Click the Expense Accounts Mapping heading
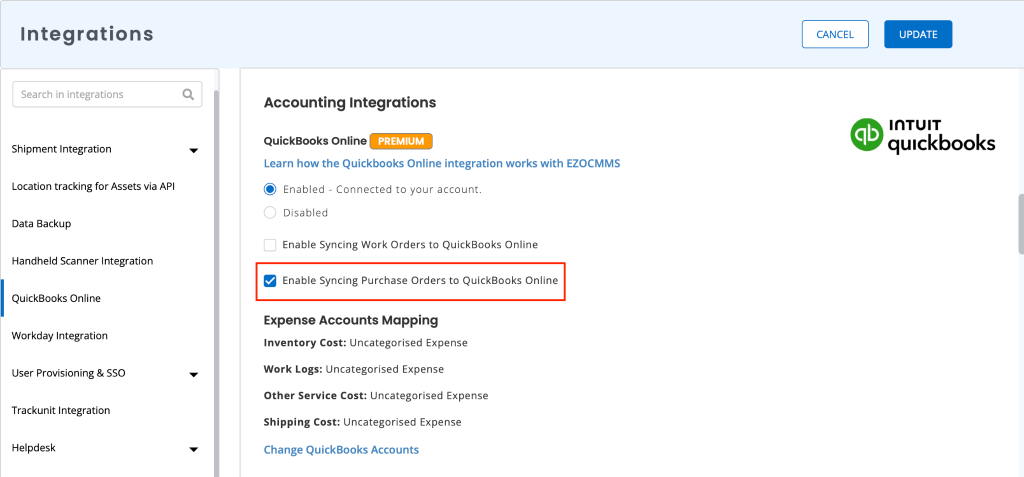The height and width of the screenshot is (477, 1024). tap(351, 320)
